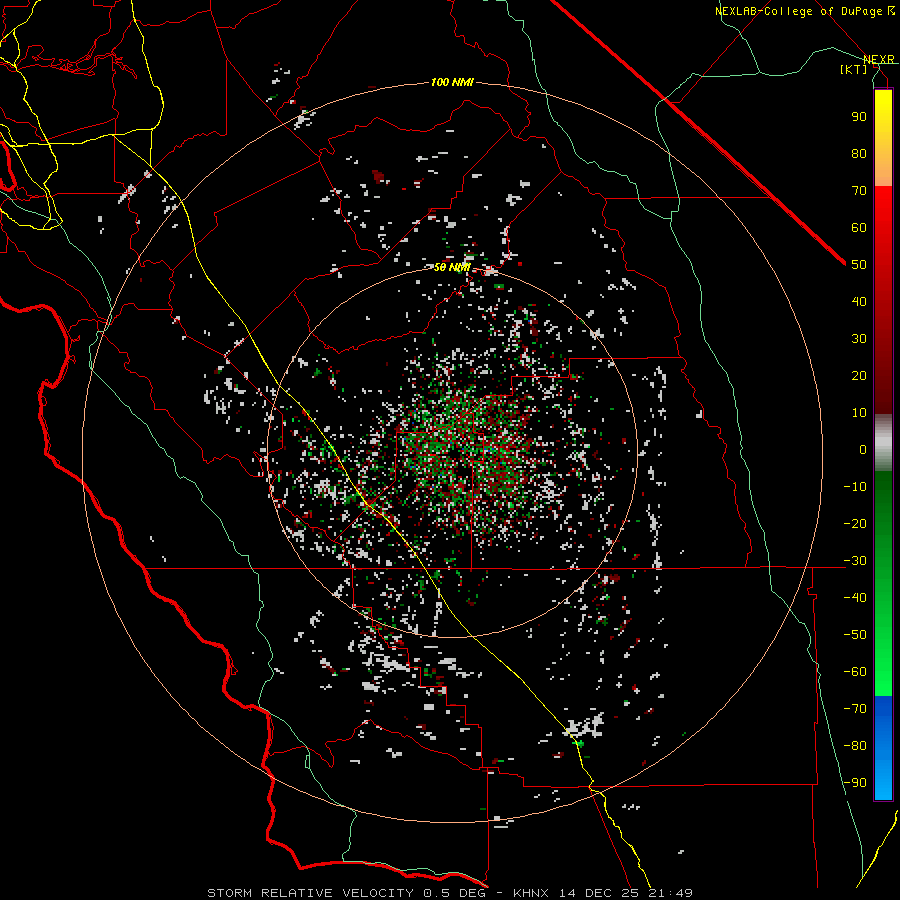Select the 30 value on the velocity scale
The width and height of the screenshot is (900, 900).
pos(859,339)
